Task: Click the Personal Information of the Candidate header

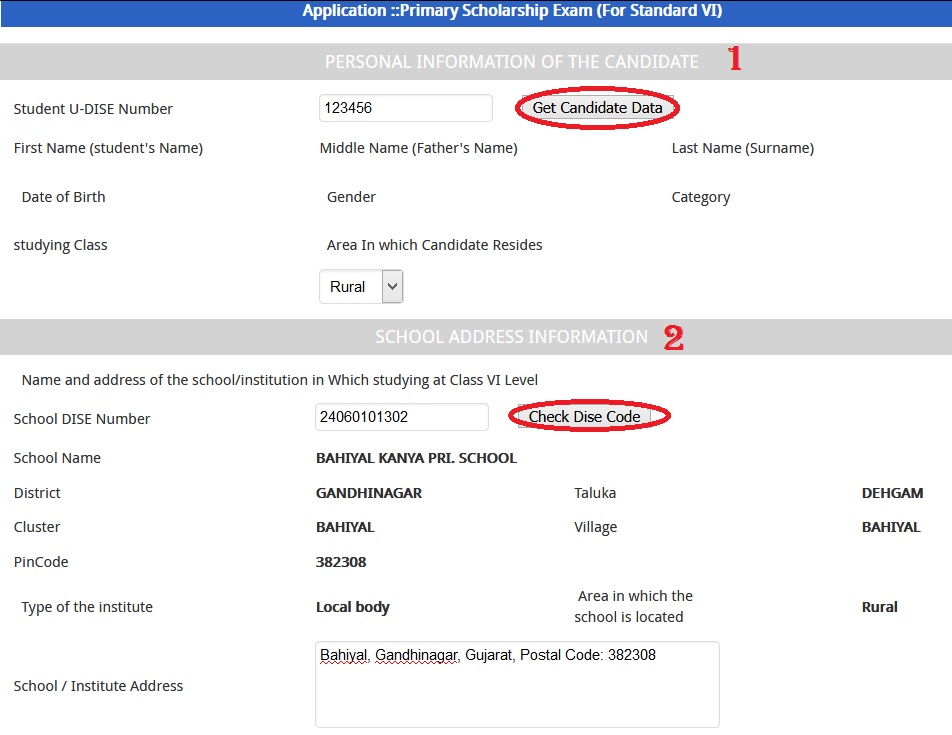Action: point(512,62)
